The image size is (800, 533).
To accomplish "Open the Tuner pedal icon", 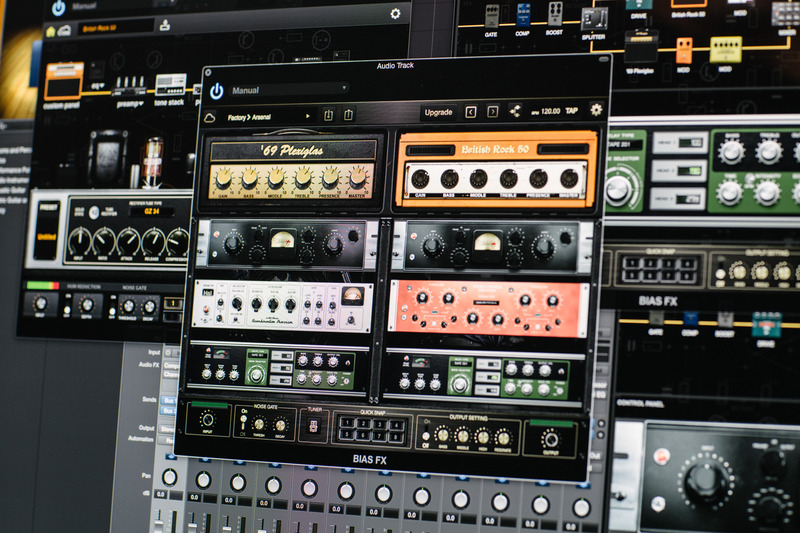I will tap(313, 425).
